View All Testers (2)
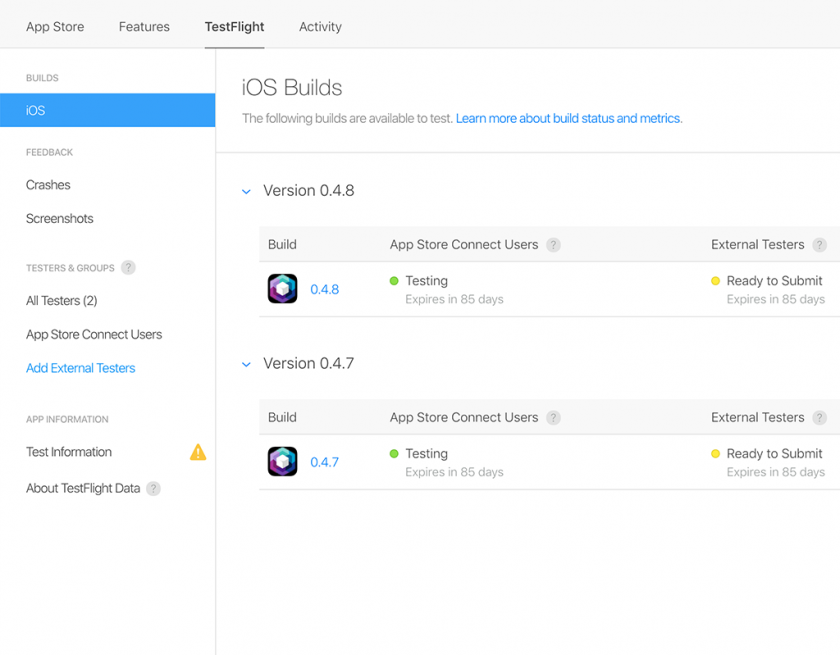 pyautogui.click(x=62, y=301)
